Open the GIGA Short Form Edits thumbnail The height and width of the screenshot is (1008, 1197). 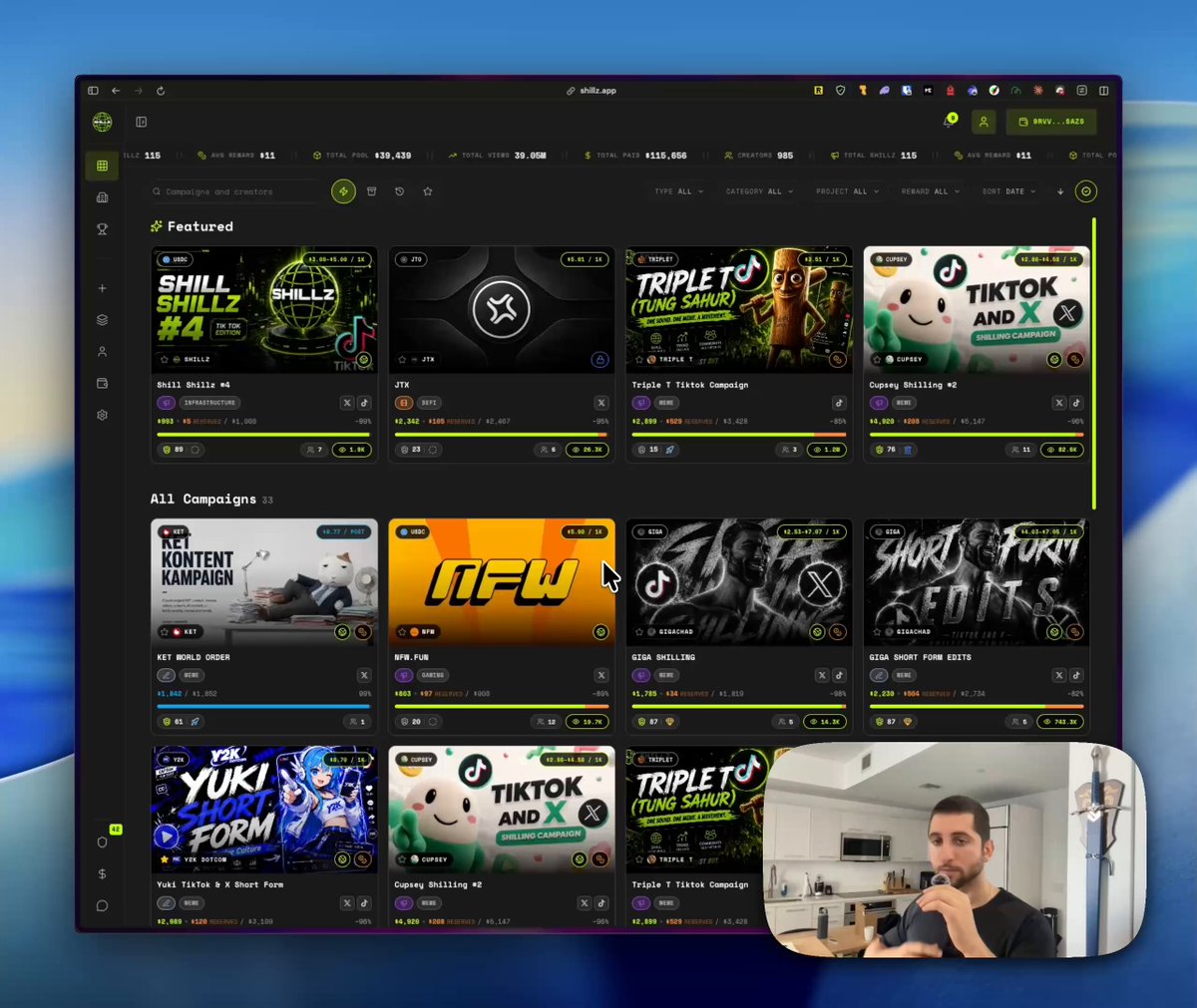(x=977, y=581)
